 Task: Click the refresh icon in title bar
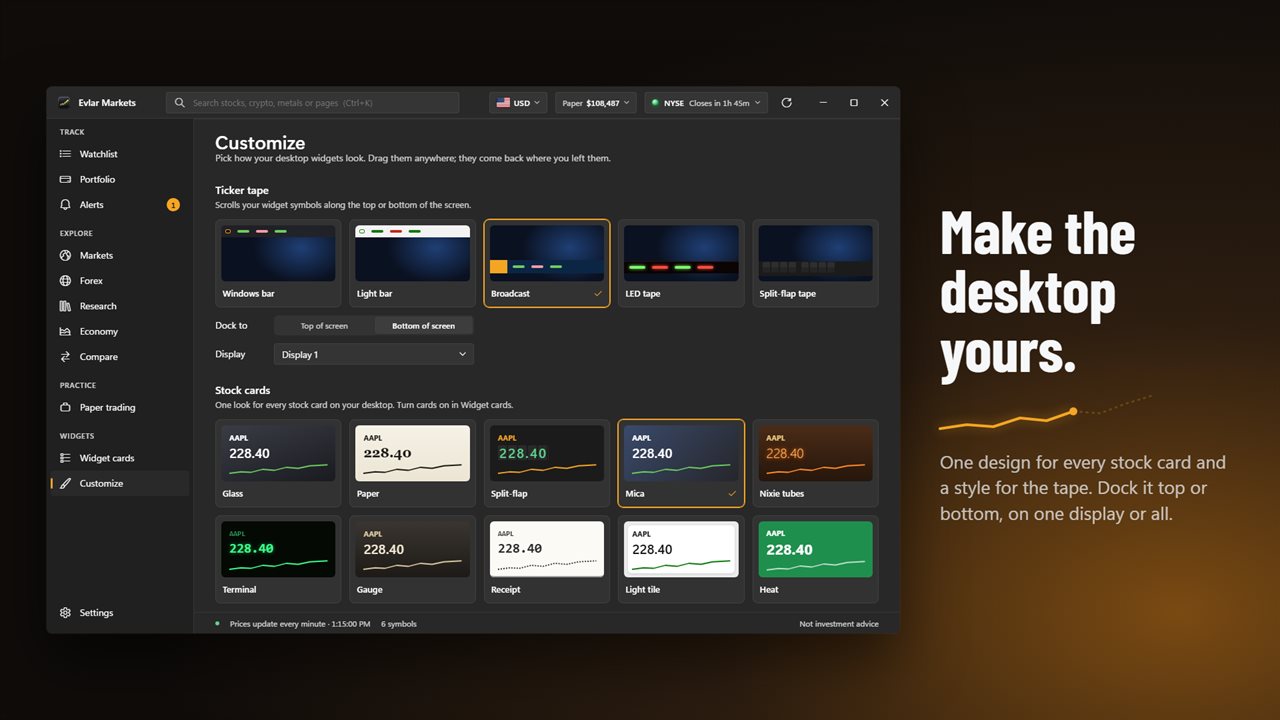click(x=786, y=103)
